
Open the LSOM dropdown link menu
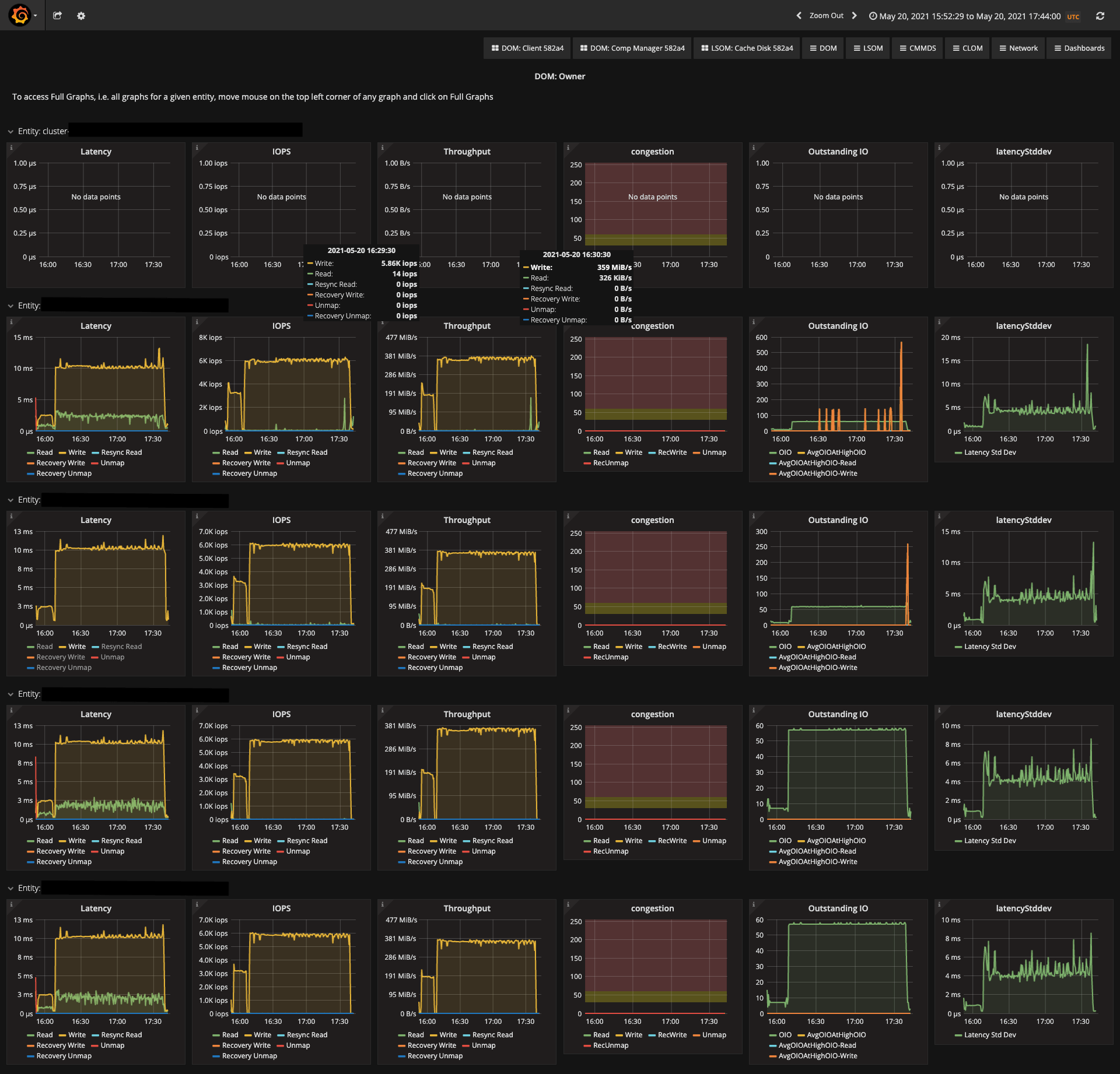(868, 48)
